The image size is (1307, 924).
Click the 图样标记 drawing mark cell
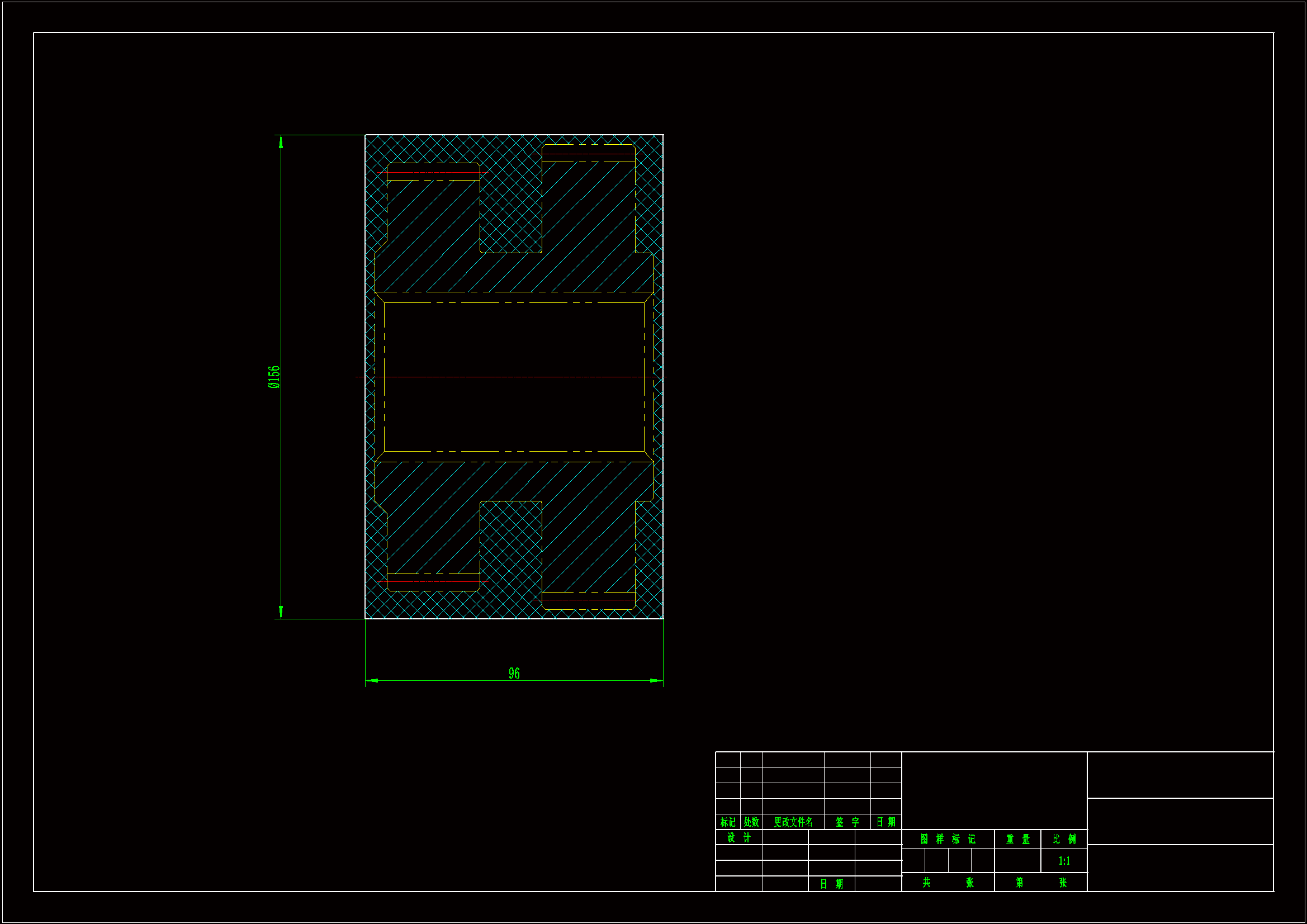[948, 839]
